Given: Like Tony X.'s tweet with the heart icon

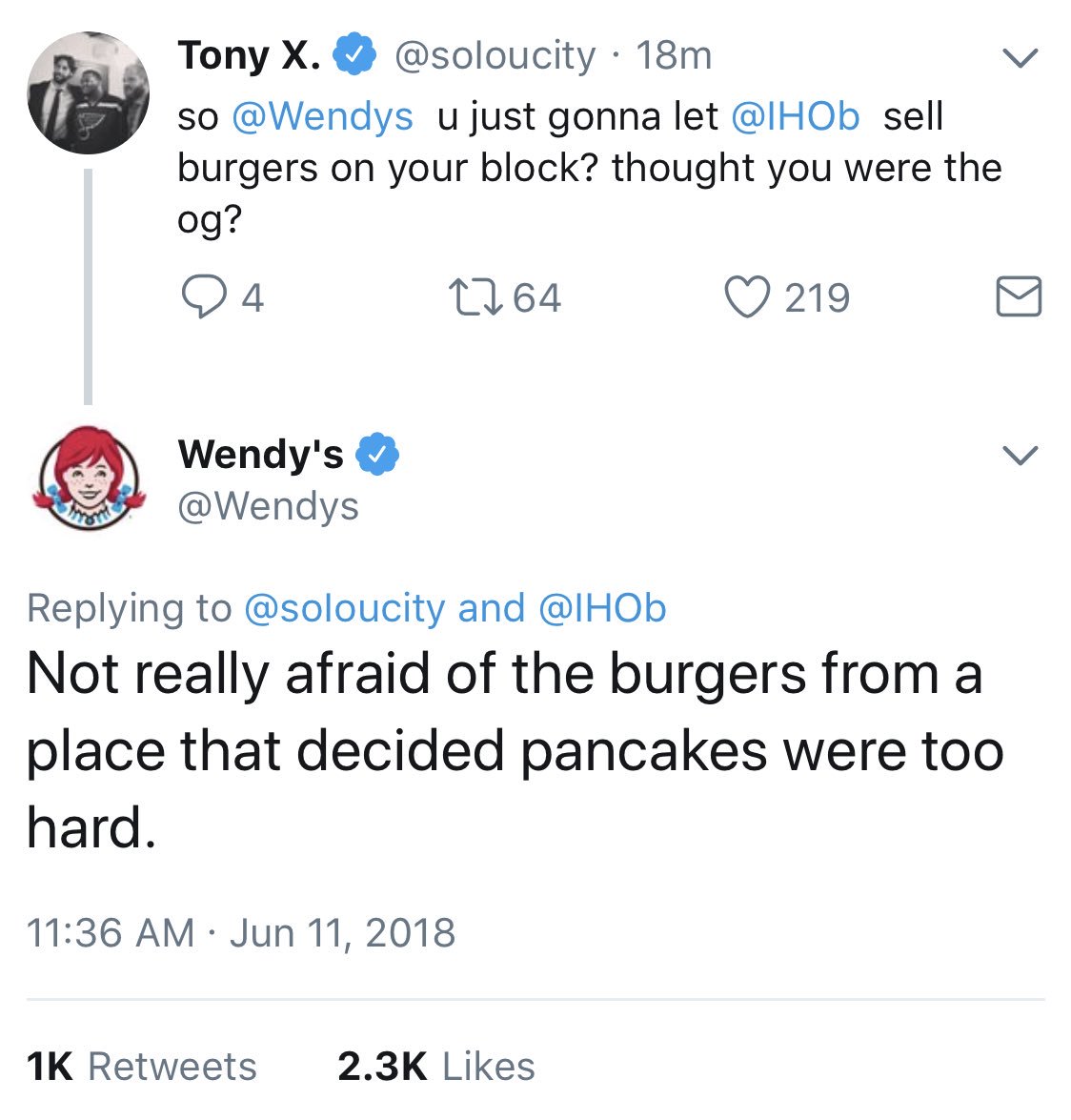Looking at the screenshot, I should [748, 297].
